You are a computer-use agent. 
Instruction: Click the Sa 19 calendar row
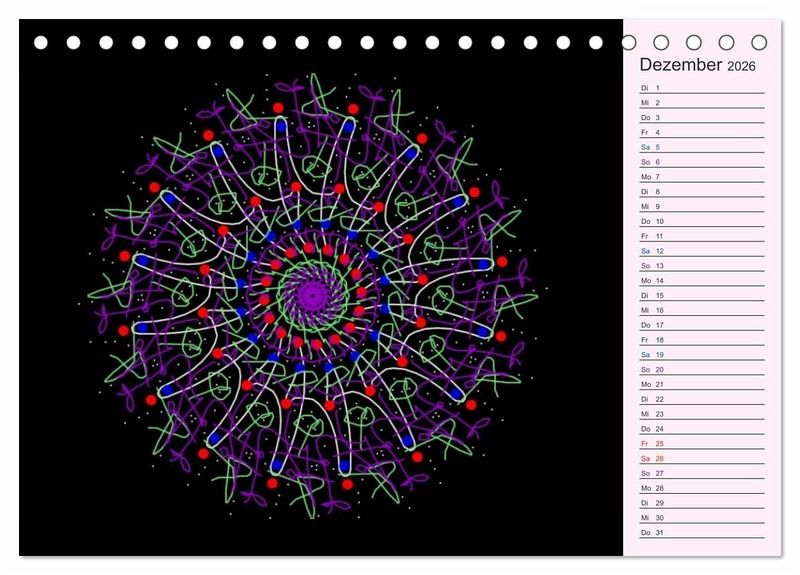702,355
